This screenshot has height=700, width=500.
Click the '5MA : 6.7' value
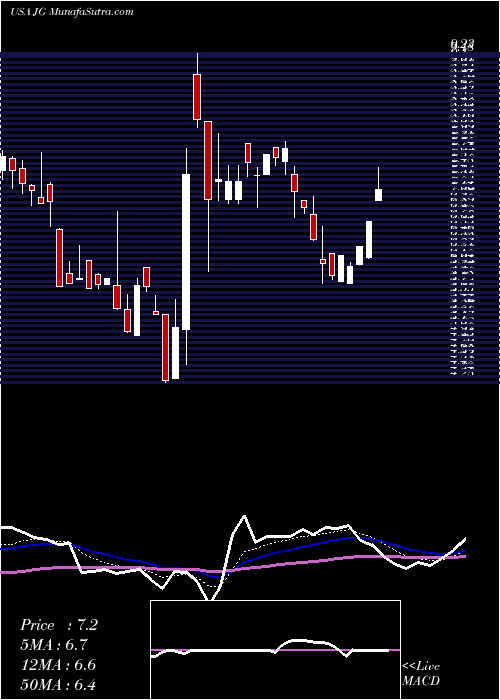pyautogui.click(x=54, y=645)
